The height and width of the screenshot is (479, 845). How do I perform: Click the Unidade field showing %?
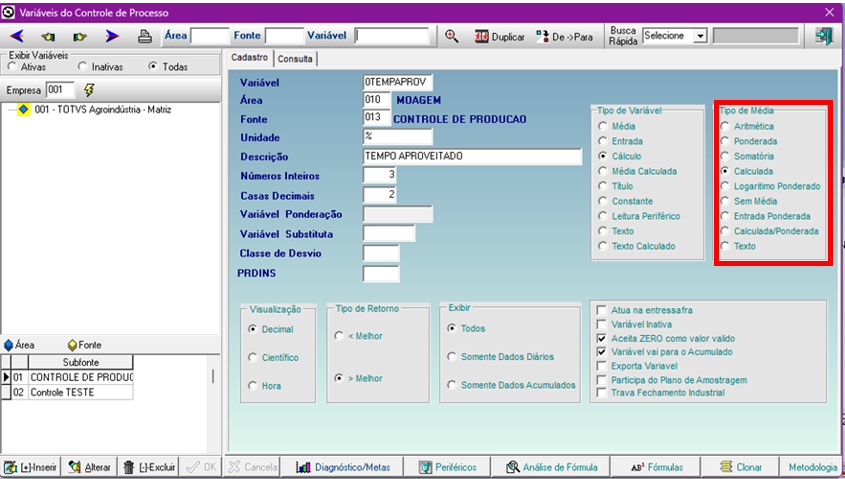point(398,137)
